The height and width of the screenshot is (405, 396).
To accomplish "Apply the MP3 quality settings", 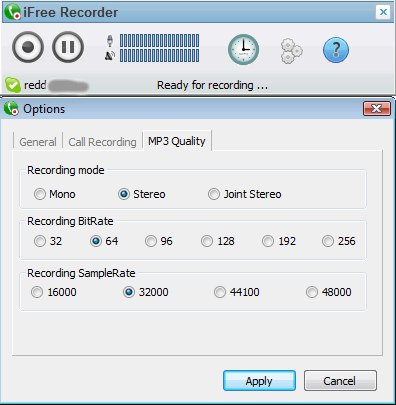I will pyautogui.click(x=259, y=381).
